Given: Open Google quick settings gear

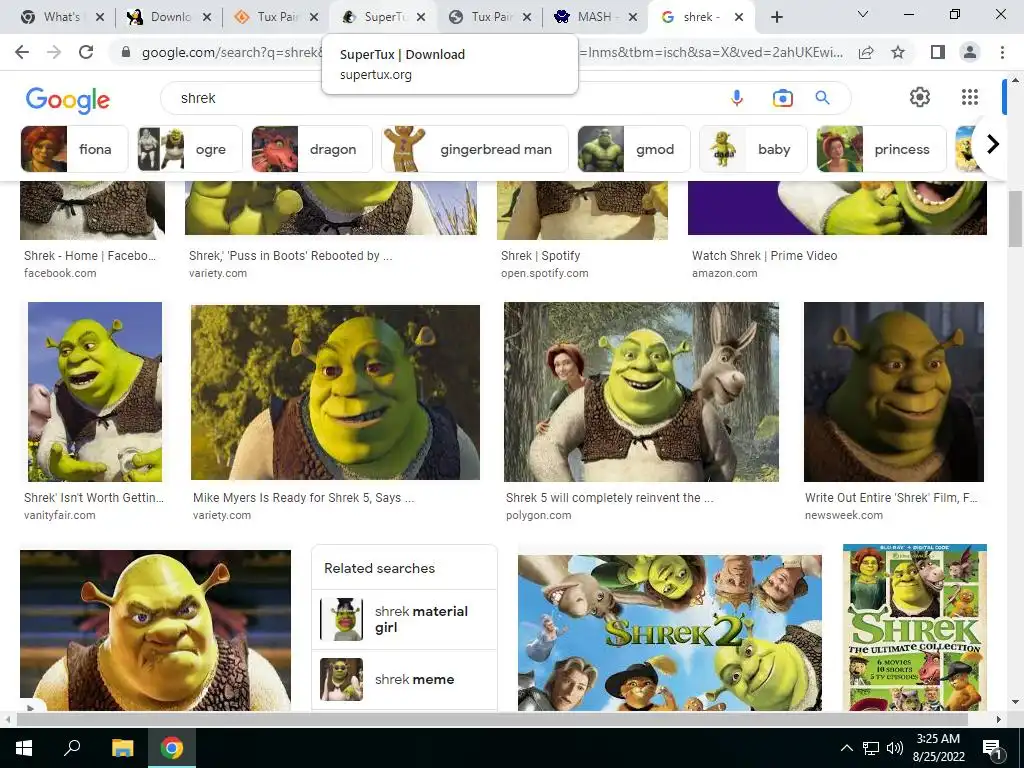Looking at the screenshot, I should point(920,97).
